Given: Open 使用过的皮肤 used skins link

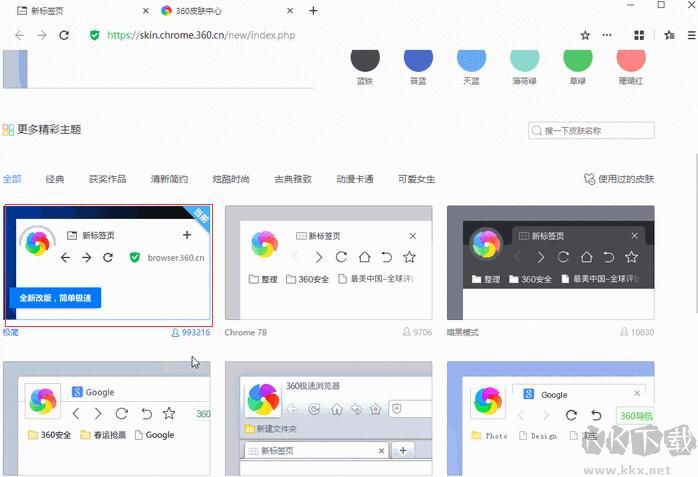Looking at the screenshot, I should [x=626, y=179].
